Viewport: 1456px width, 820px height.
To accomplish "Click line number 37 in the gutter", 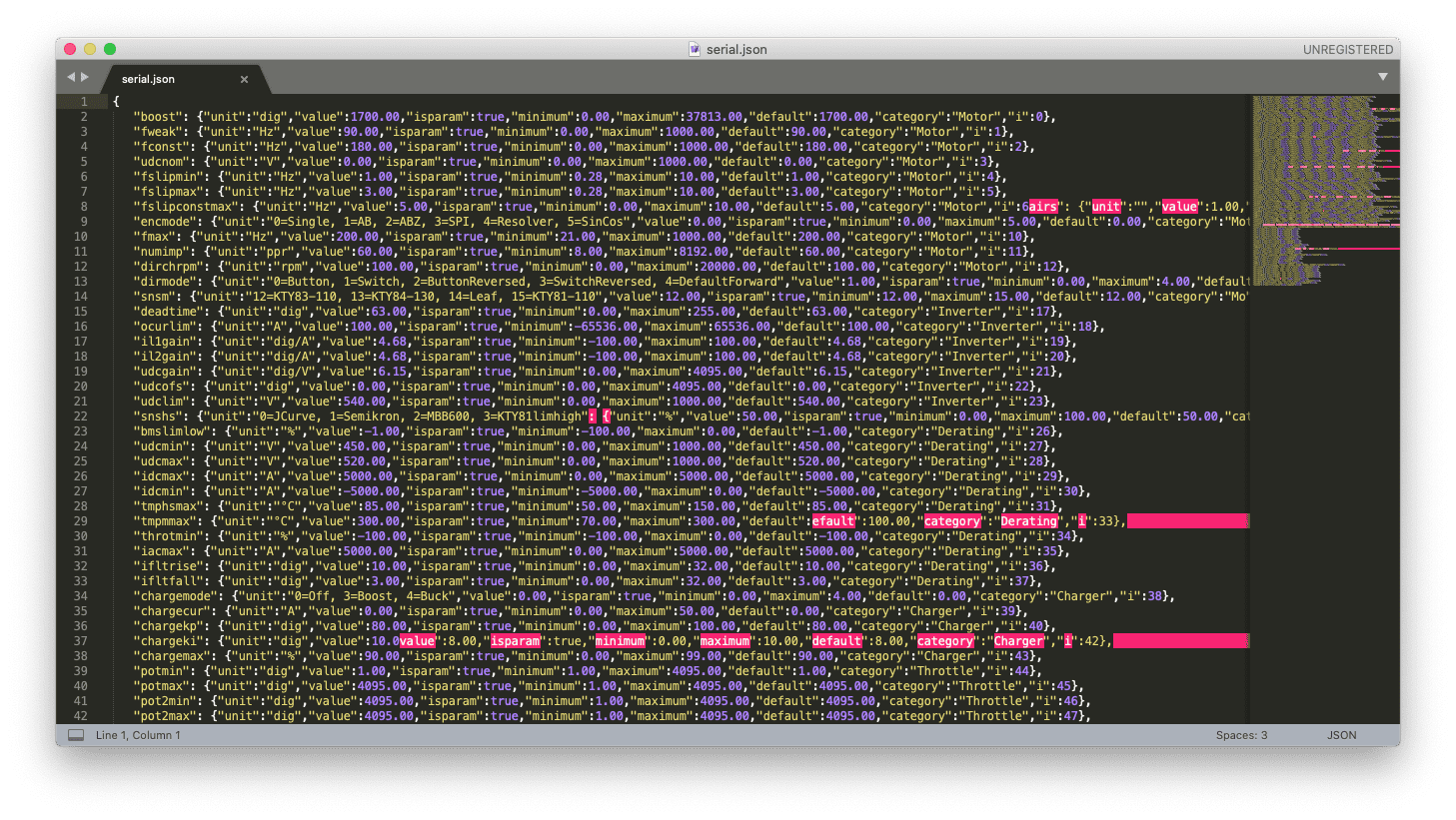I will click(81, 641).
